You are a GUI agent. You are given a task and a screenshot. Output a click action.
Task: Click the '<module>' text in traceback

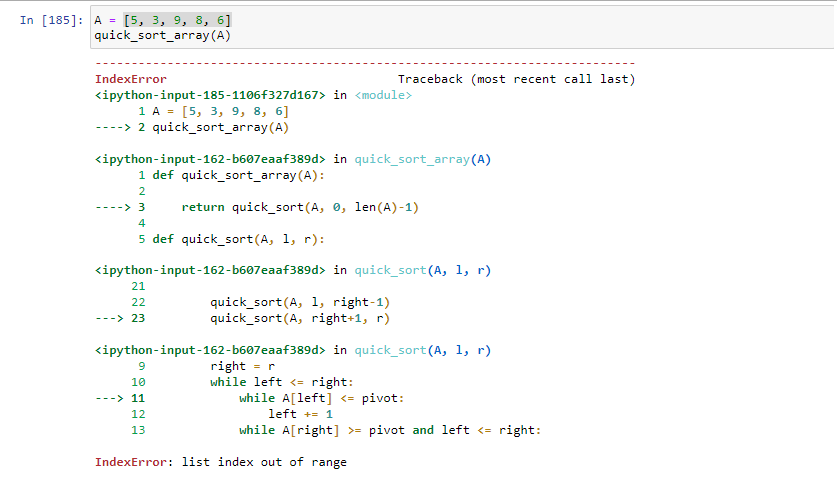[383, 95]
